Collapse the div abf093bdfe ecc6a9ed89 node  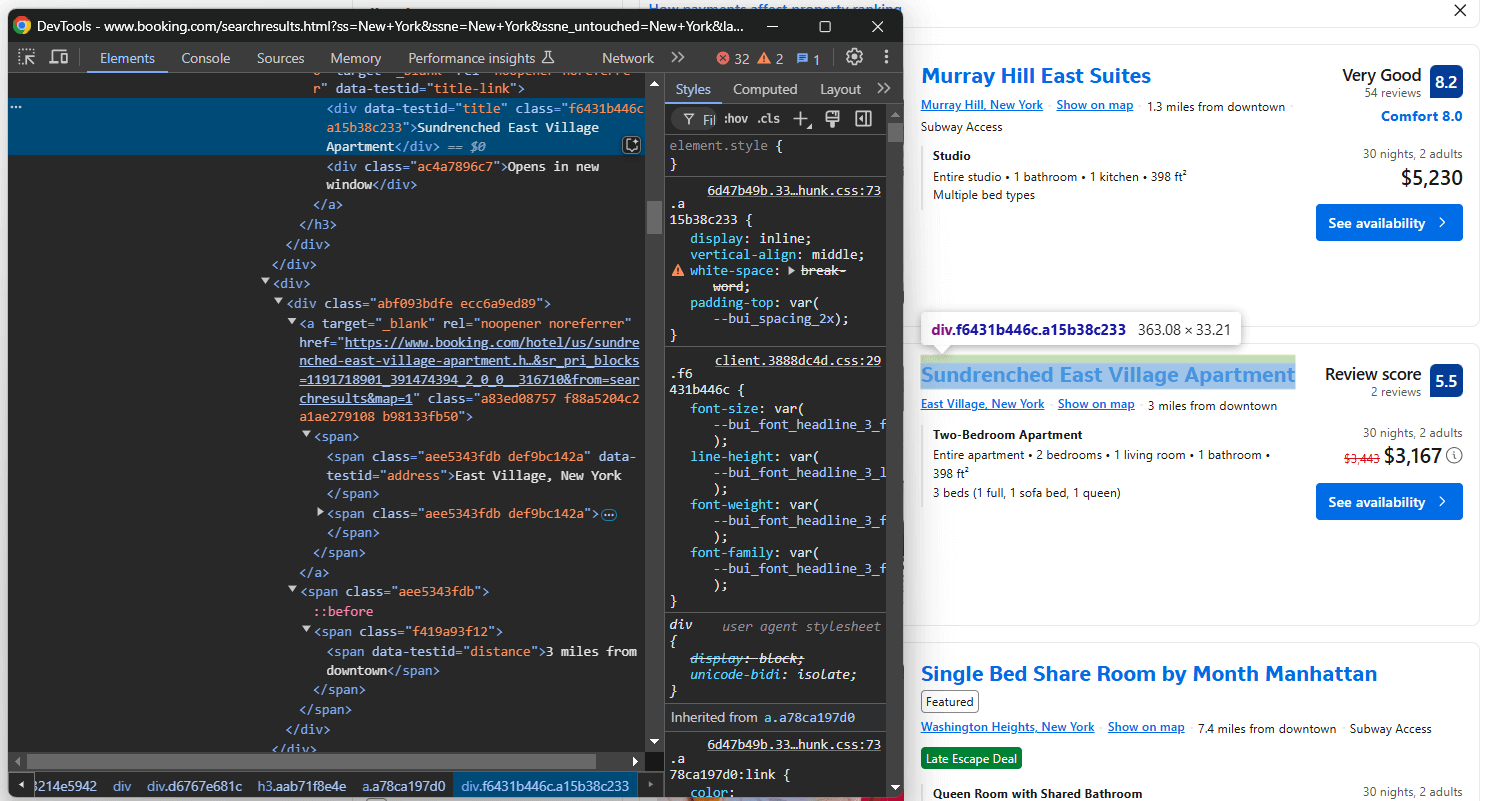[279, 303]
